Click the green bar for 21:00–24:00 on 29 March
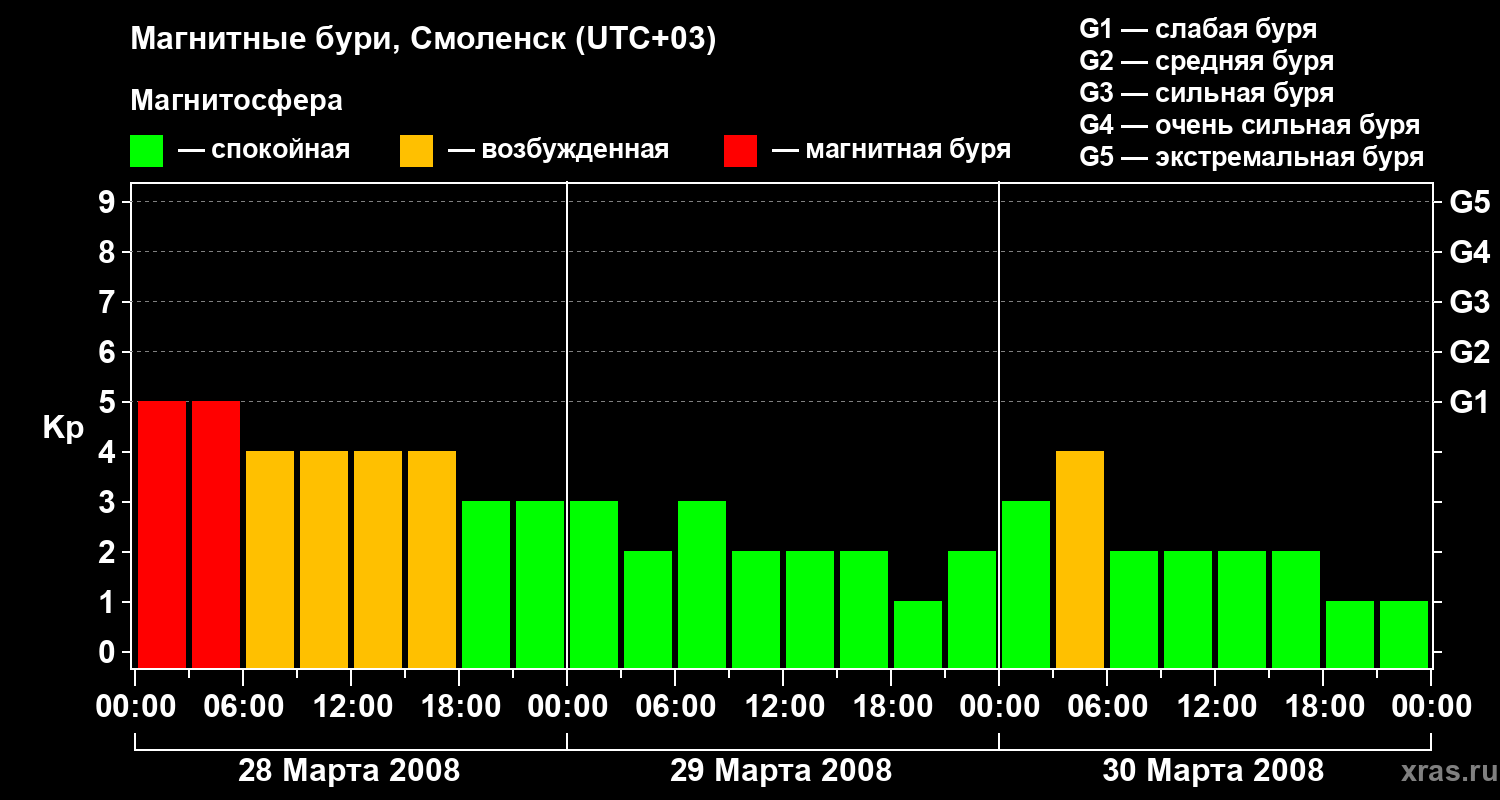1500x800 pixels. click(972, 609)
